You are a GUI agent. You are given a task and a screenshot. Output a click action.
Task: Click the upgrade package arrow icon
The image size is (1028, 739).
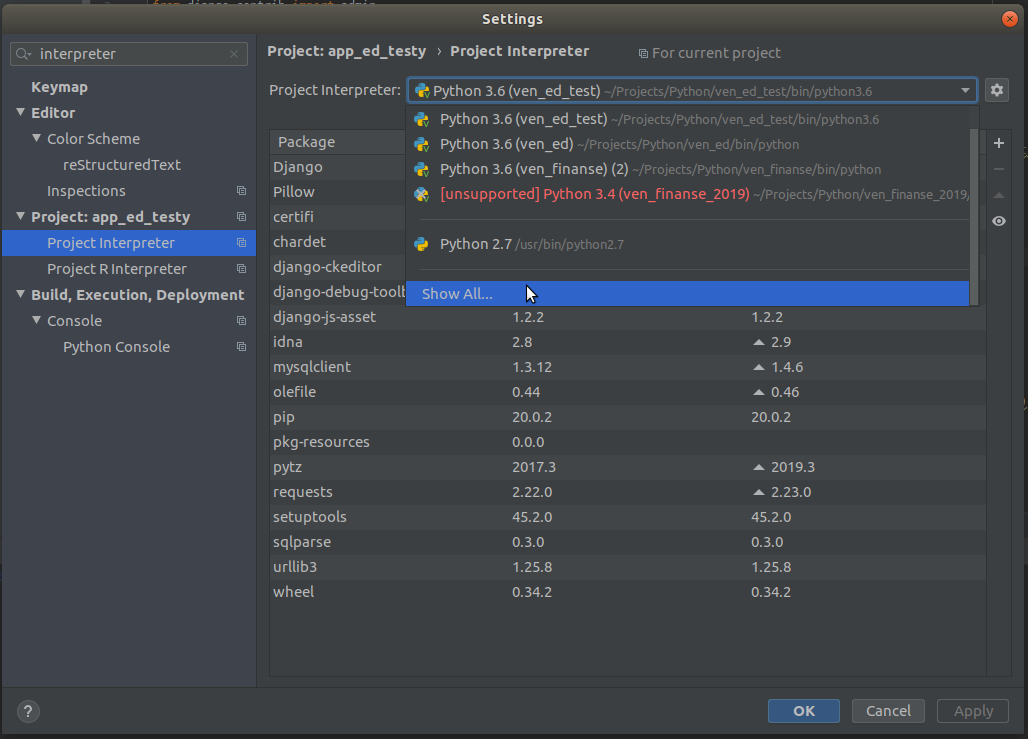pyautogui.click(x=998, y=195)
